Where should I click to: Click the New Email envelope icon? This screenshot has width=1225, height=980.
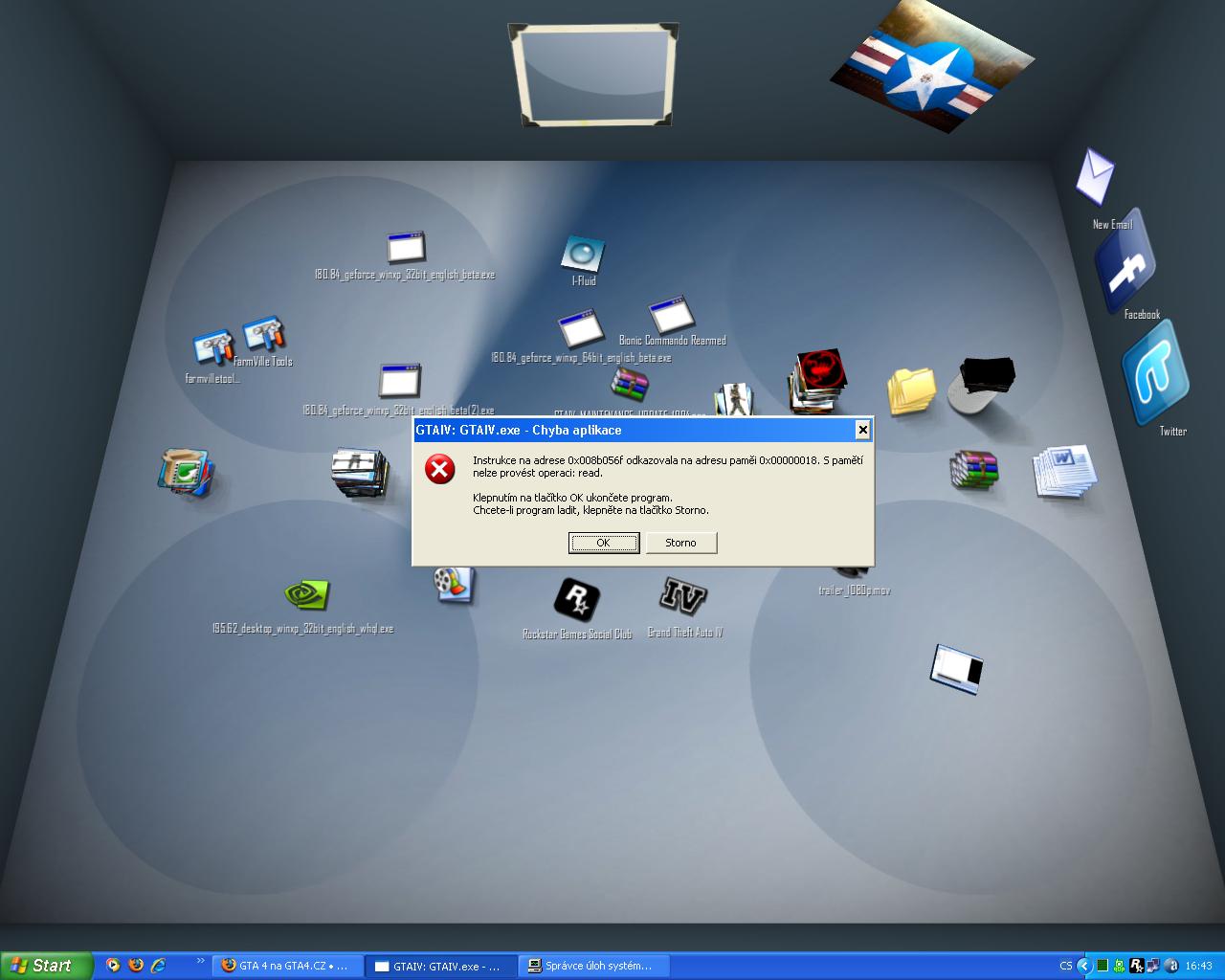[1095, 177]
